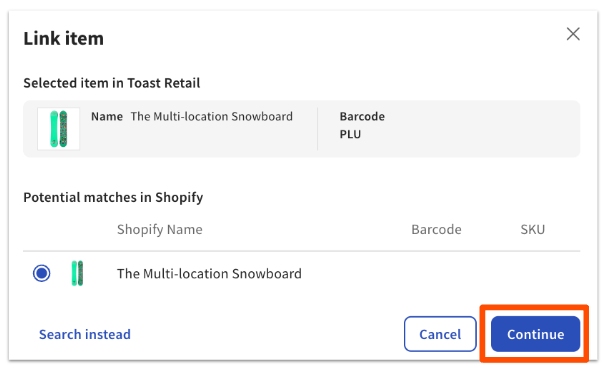Click the SKU column header
Image resolution: width=609 pixels, height=370 pixels.
click(x=532, y=229)
